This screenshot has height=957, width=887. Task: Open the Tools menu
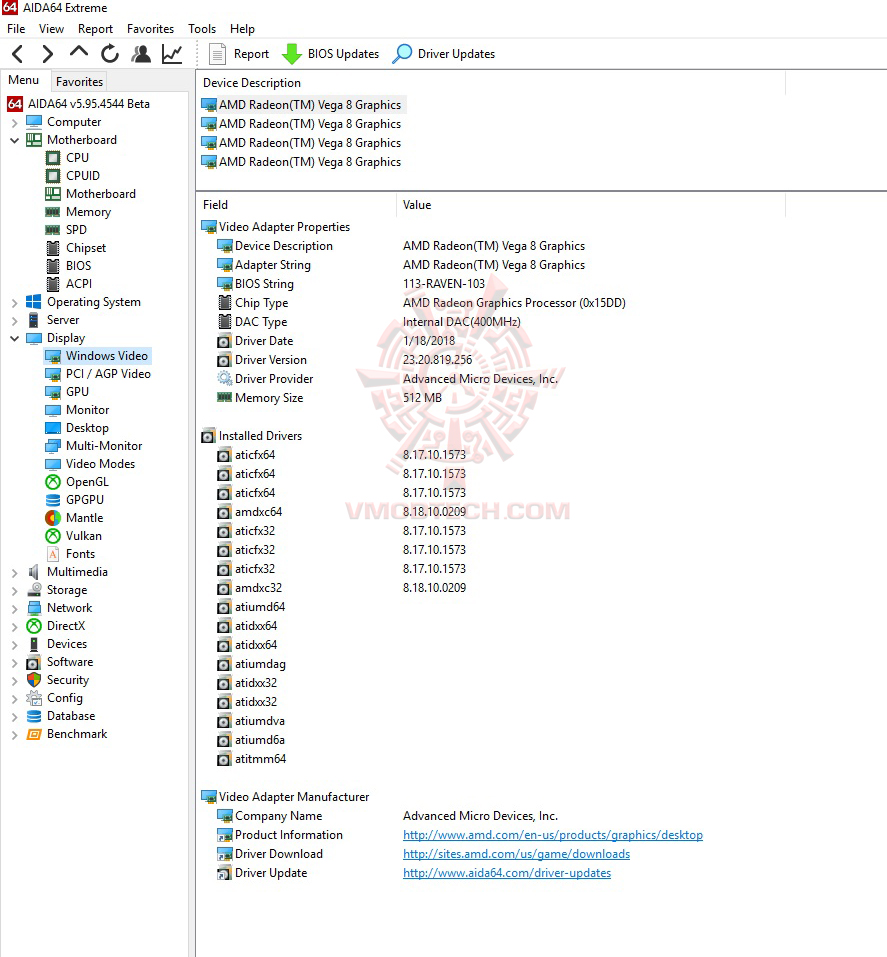(201, 29)
